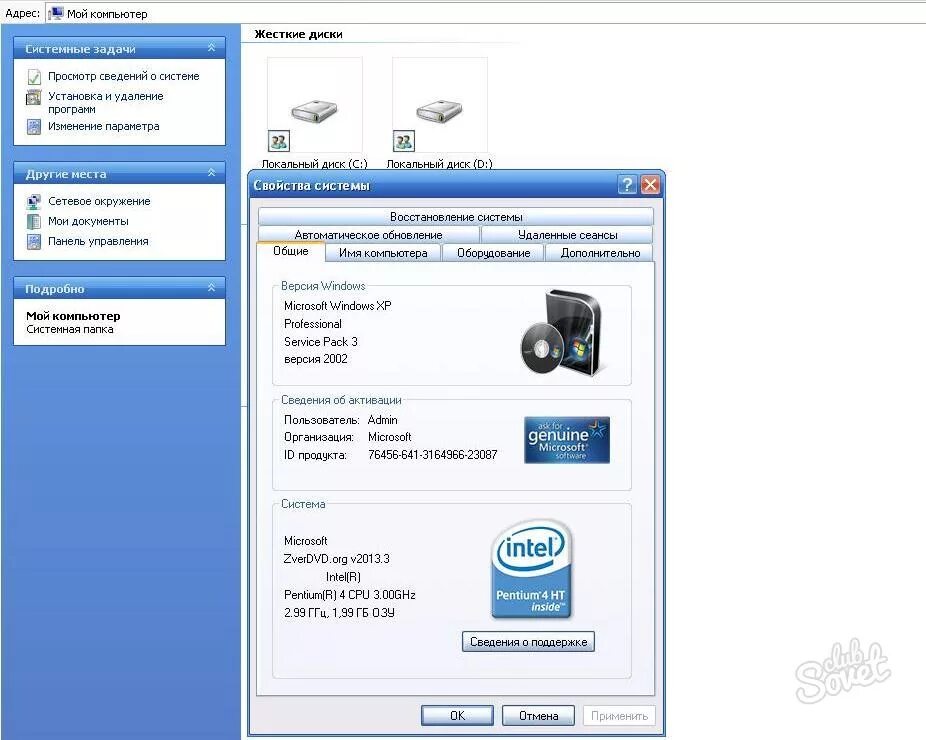Click the Сведения о поддержке button
Viewport: 926px width, 740px height.
(x=529, y=642)
